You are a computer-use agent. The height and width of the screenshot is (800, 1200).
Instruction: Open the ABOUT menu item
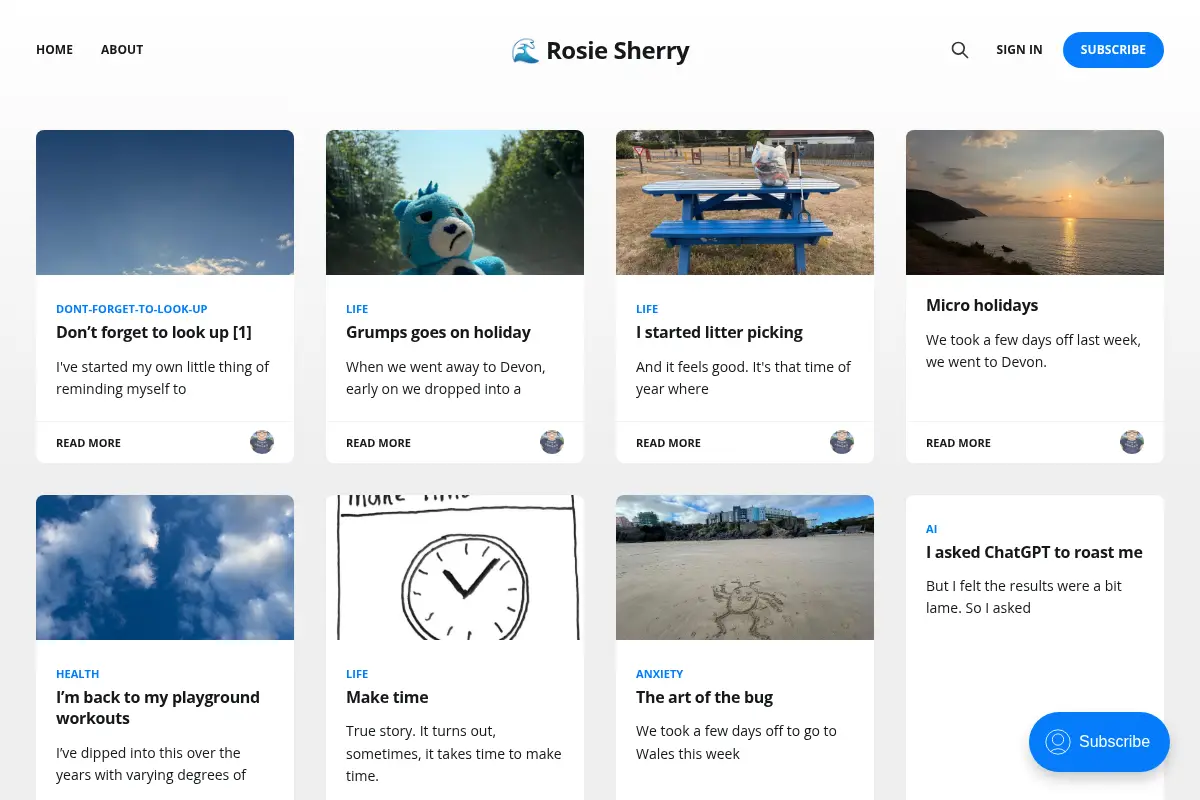(x=122, y=49)
